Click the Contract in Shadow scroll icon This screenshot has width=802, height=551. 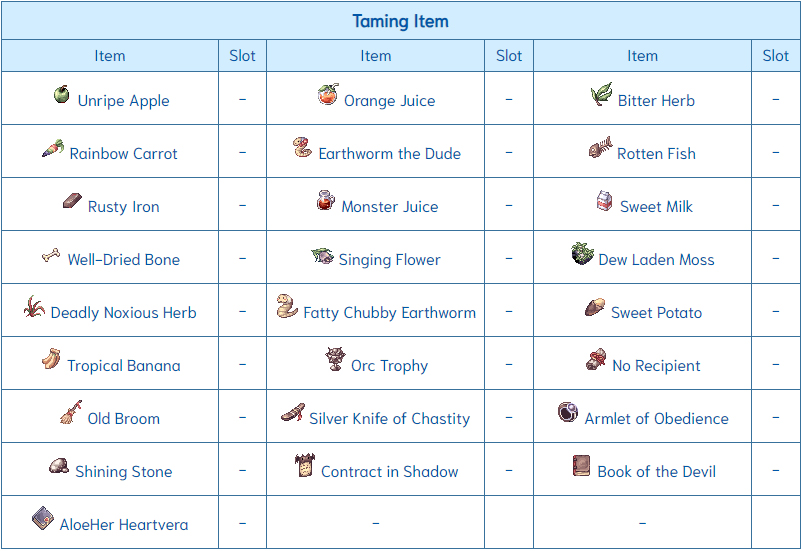(305, 465)
